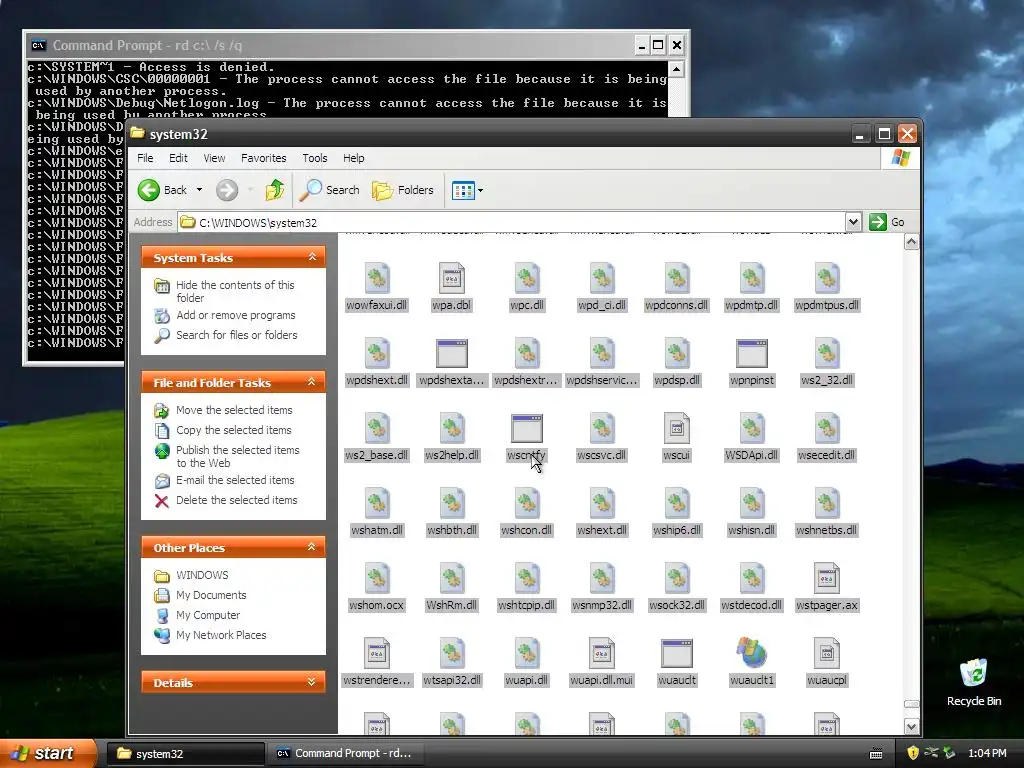Image resolution: width=1024 pixels, height=768 pixels.
Task: Click the security shield tray icon
Action: (x=913, y=753)
